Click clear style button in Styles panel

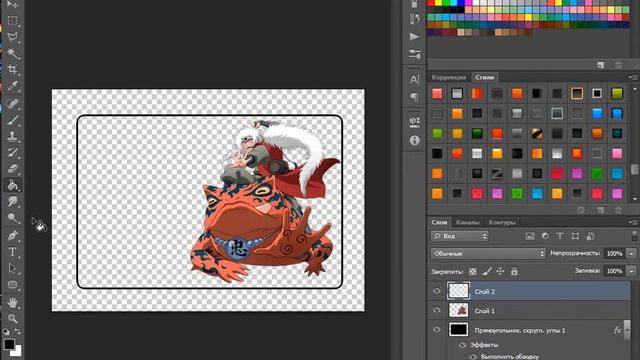tap(581, 210)
